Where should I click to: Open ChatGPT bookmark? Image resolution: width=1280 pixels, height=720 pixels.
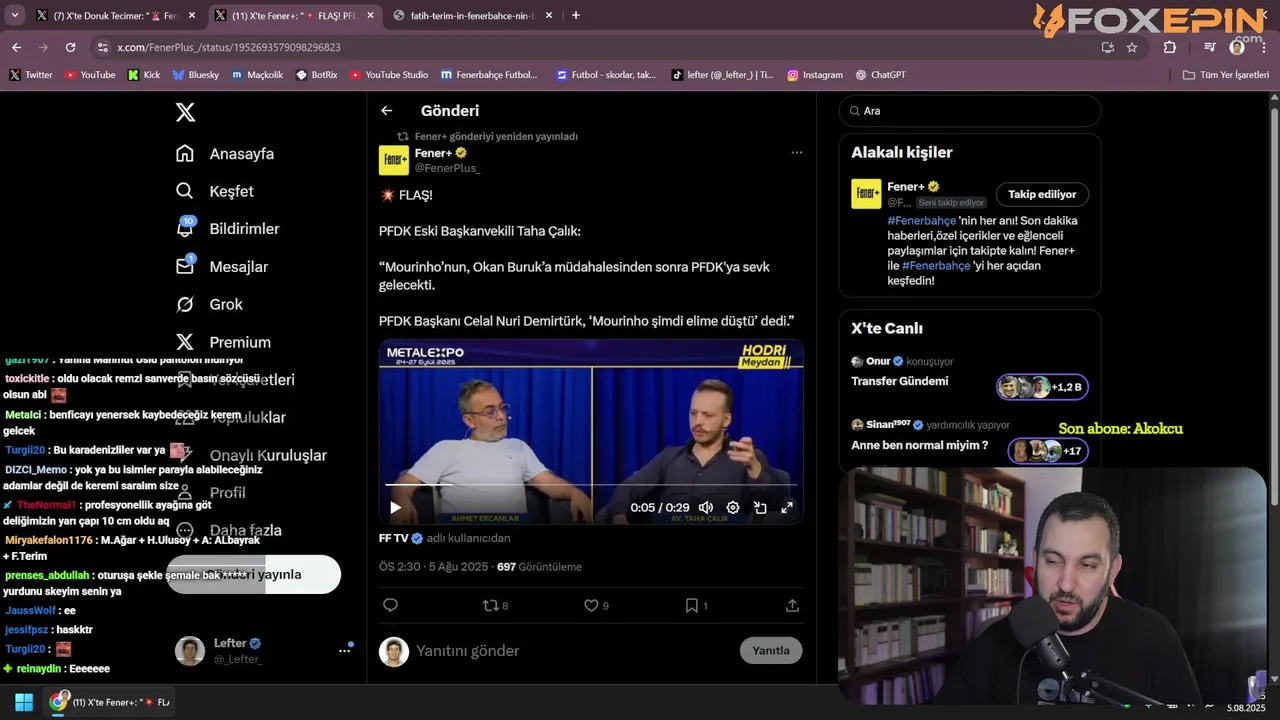[x=881, y=75]
